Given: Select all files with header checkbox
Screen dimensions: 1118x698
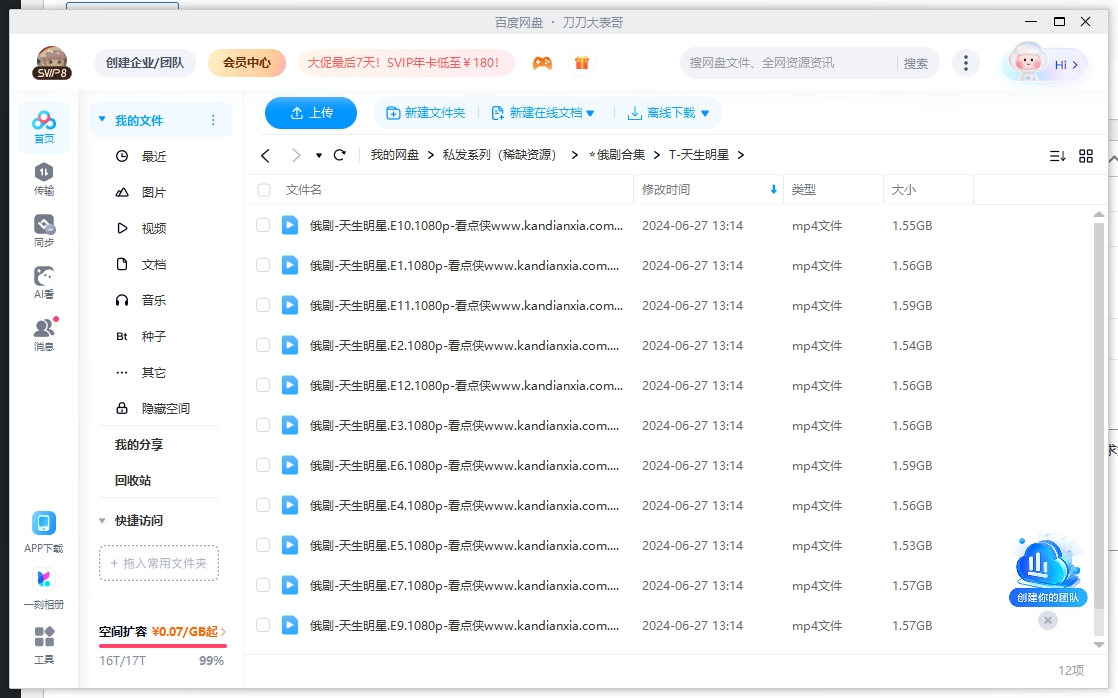Looking at the screenshot, I should click(x=264, y=189).
